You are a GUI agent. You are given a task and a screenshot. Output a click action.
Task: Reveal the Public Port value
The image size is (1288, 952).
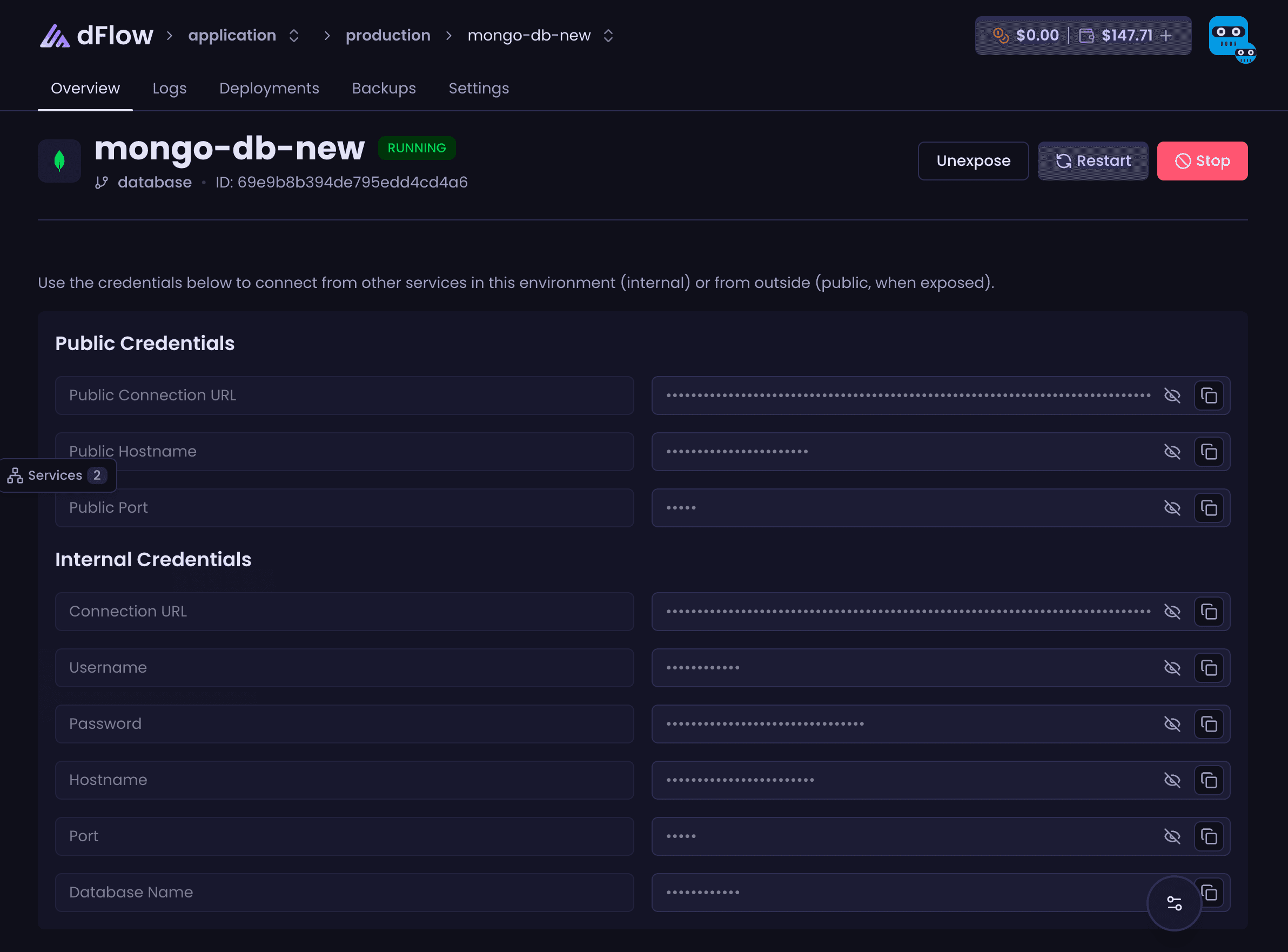click(x=1172, y=508)
